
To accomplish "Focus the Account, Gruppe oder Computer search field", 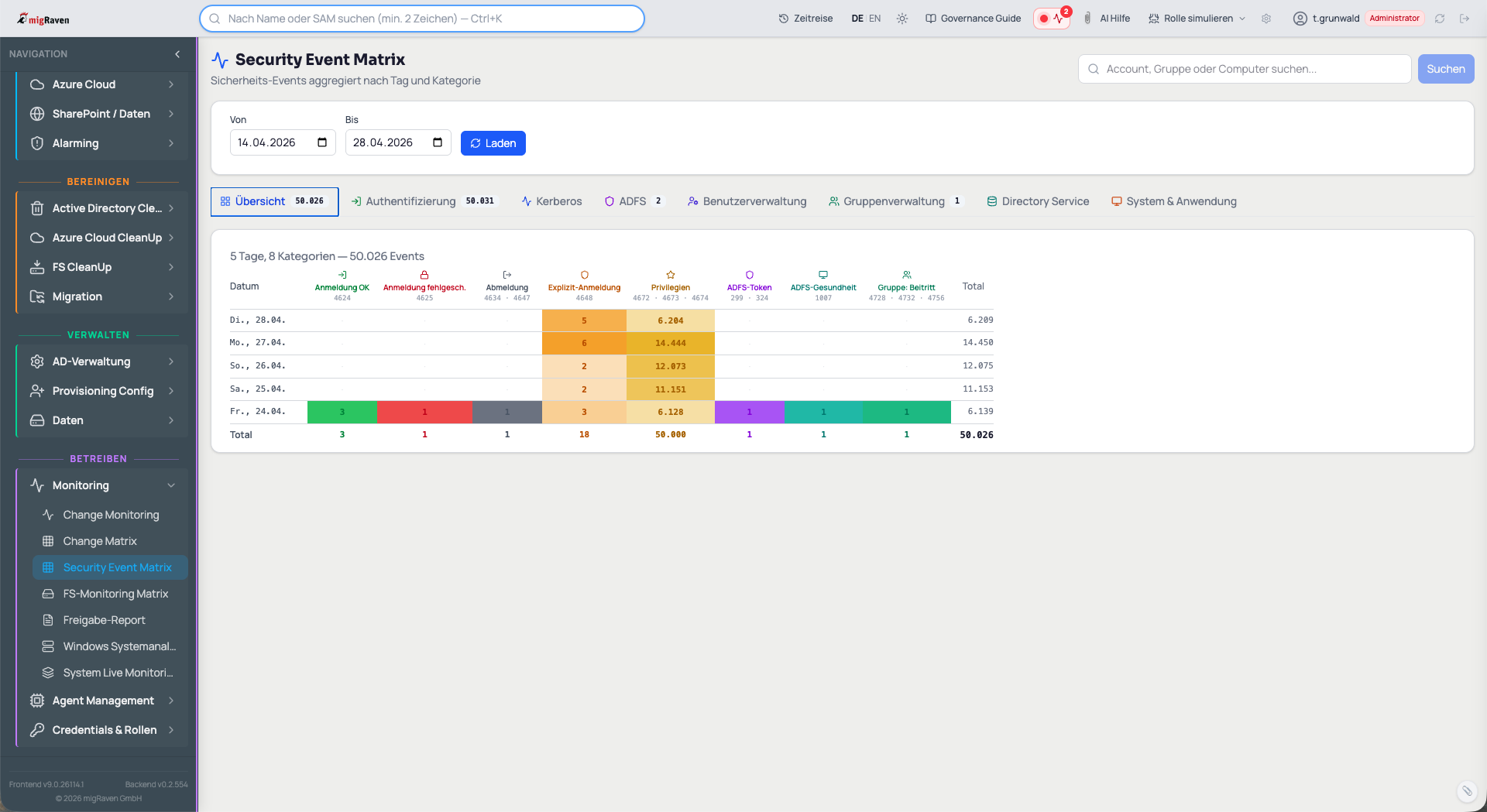I will coord(1245,69).
